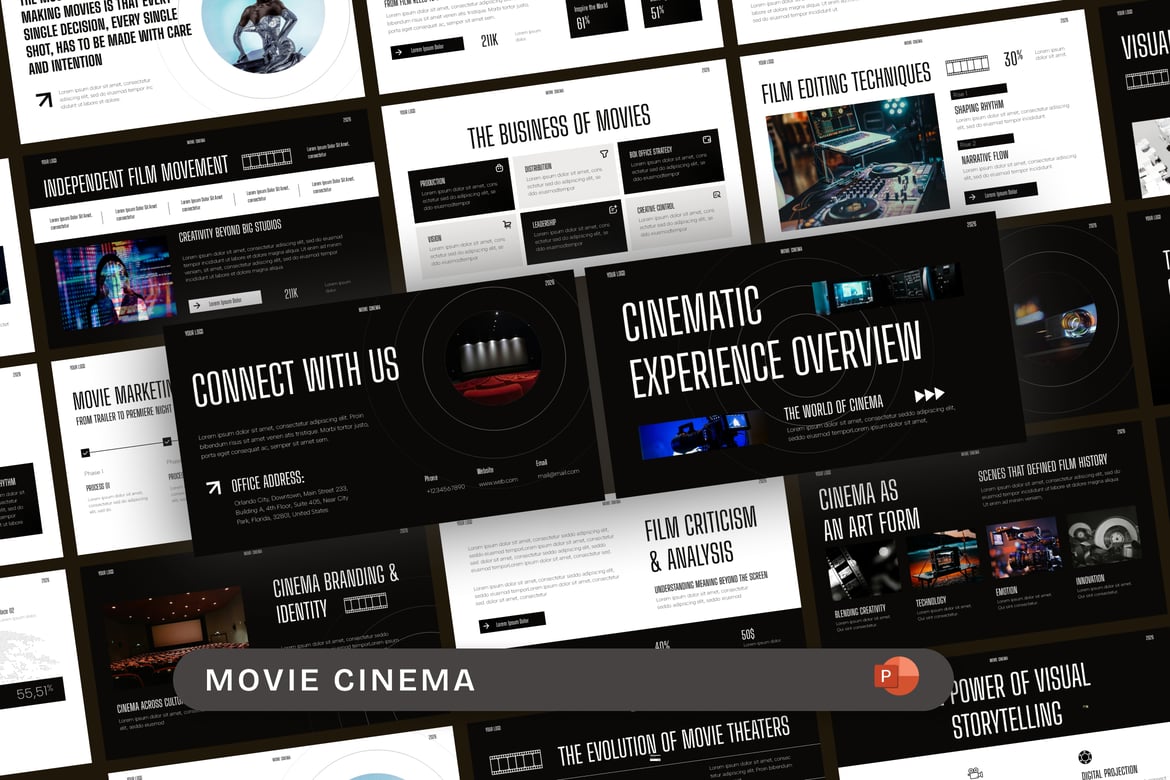Select The Evolution of Movie Theaters heading
Viewport: 1170px width, 780px height.
[x=673, y=742]
